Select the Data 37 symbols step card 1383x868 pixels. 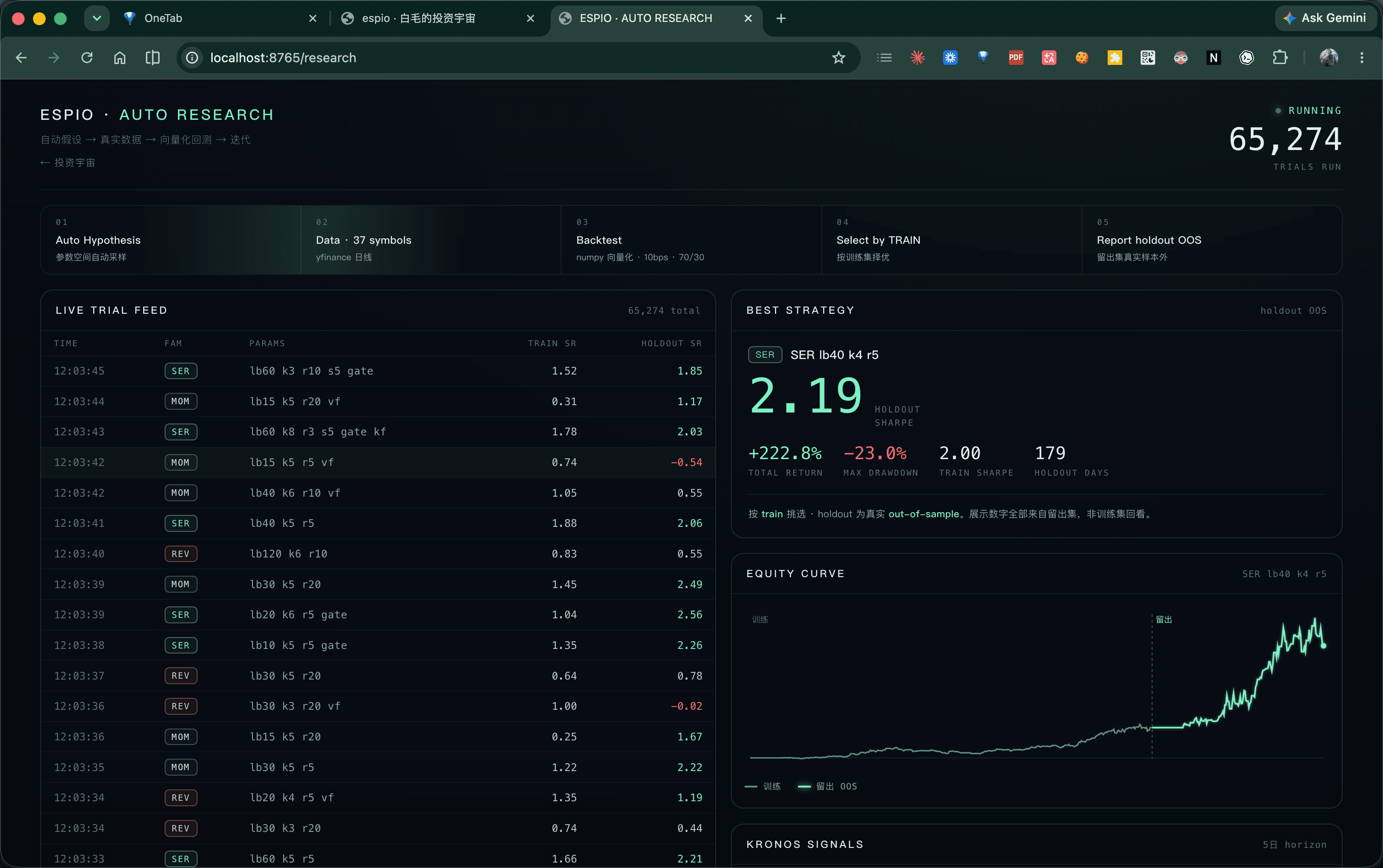pyautogui.click(x=430, y=240)
